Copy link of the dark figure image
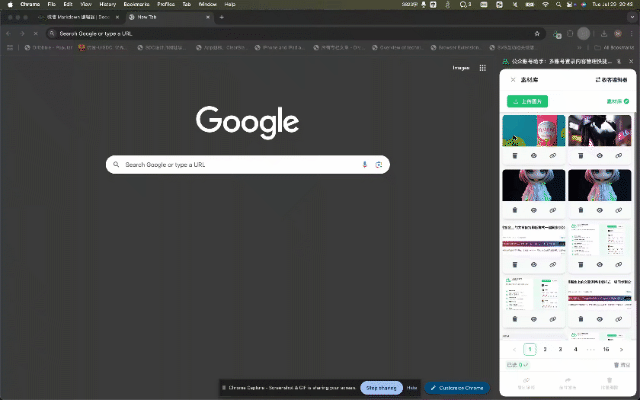 618,156
